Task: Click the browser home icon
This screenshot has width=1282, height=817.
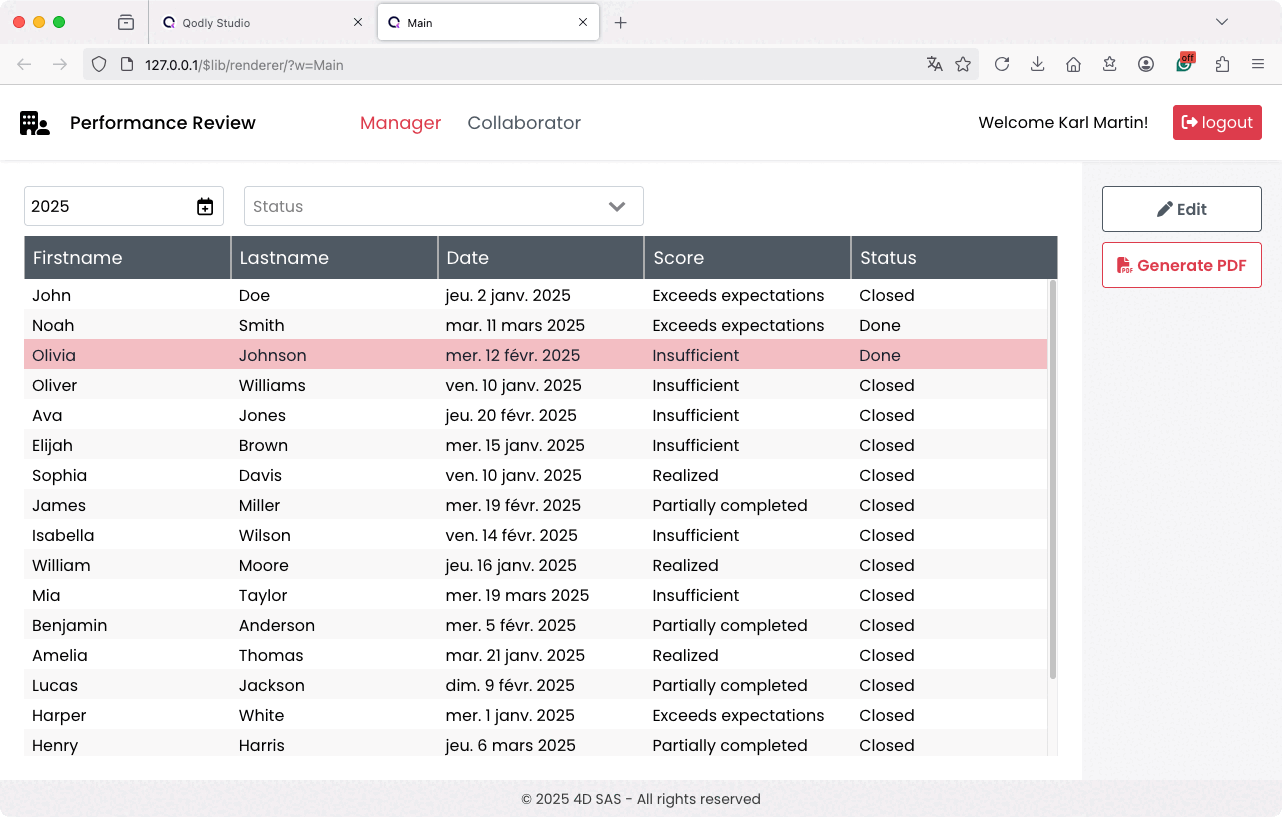Action: click(x=1073, y=64)
